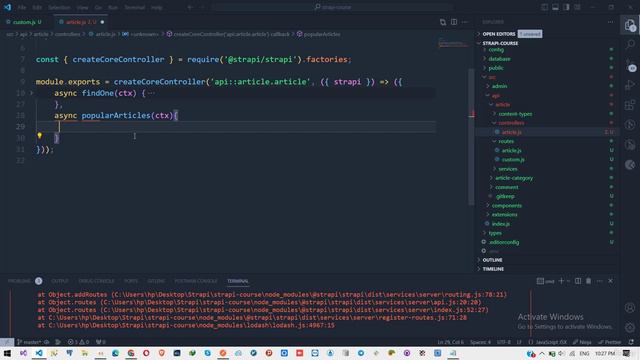Open Source Control view in activity bar

[x=630, y=64]
